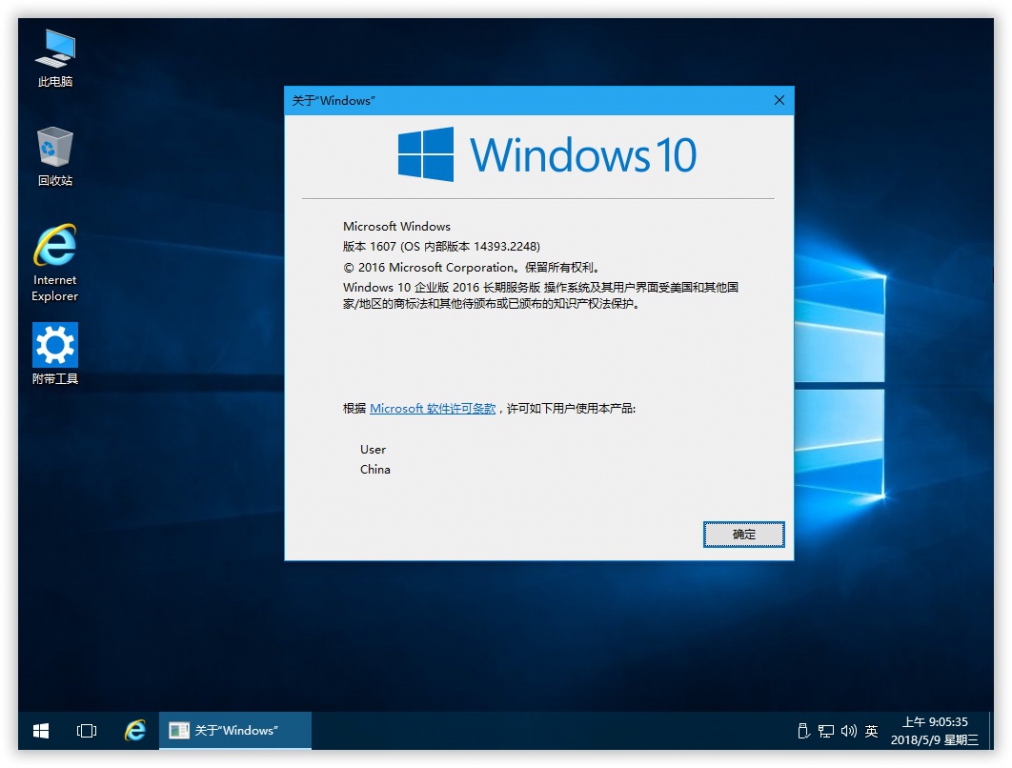The width and height of the screenshot is (1012, 768).
Task: Open Task View in the taskbar
Action: (86, 731)
